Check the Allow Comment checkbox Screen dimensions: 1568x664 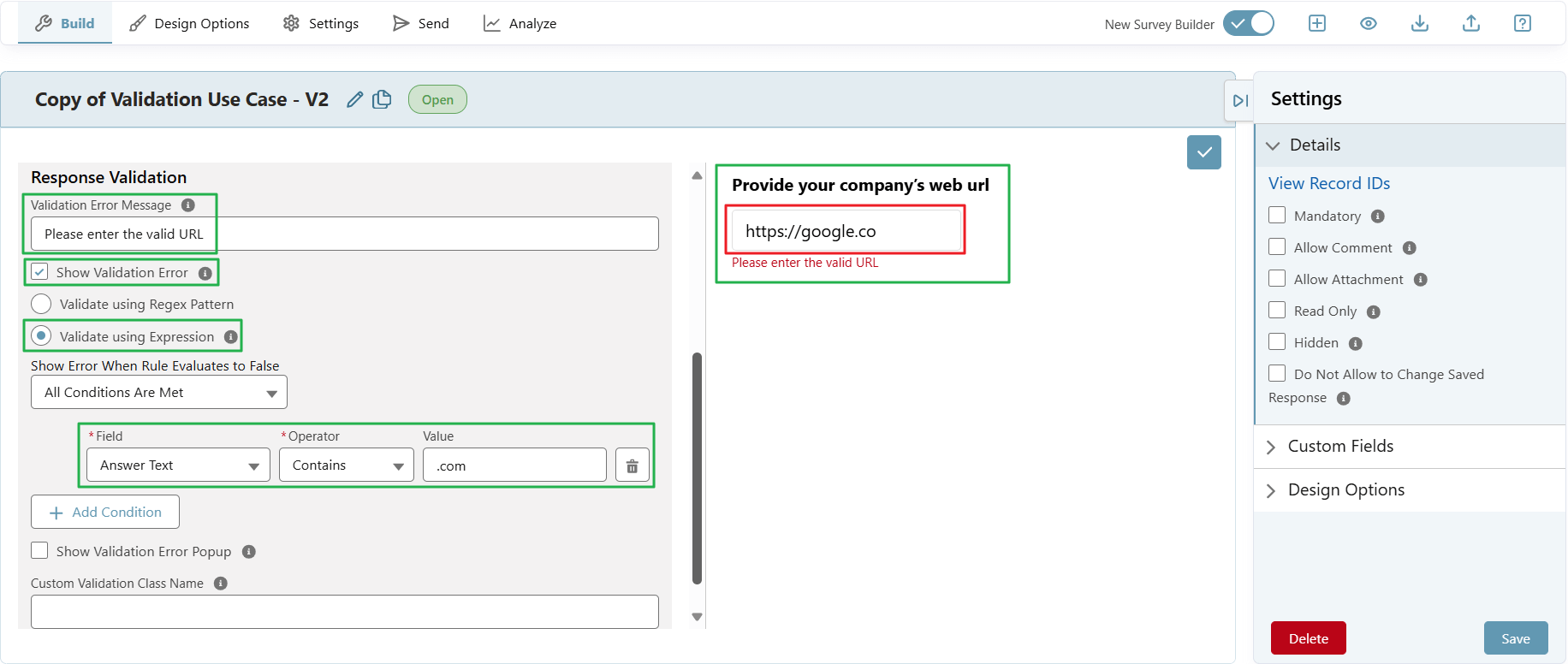pyautogui.click(x=1277, y=246)
